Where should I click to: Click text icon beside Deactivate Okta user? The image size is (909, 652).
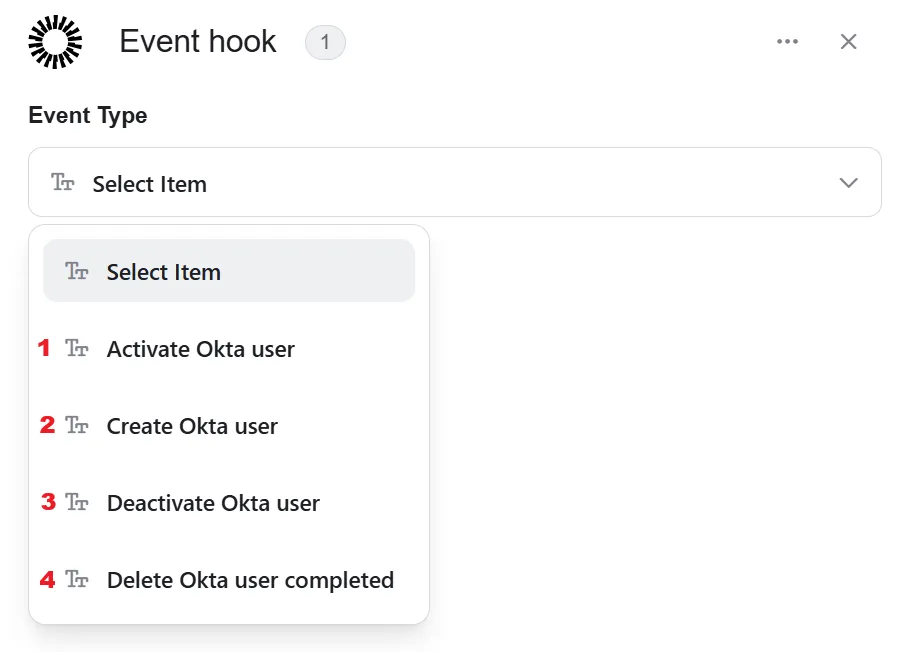coord(77,502)
